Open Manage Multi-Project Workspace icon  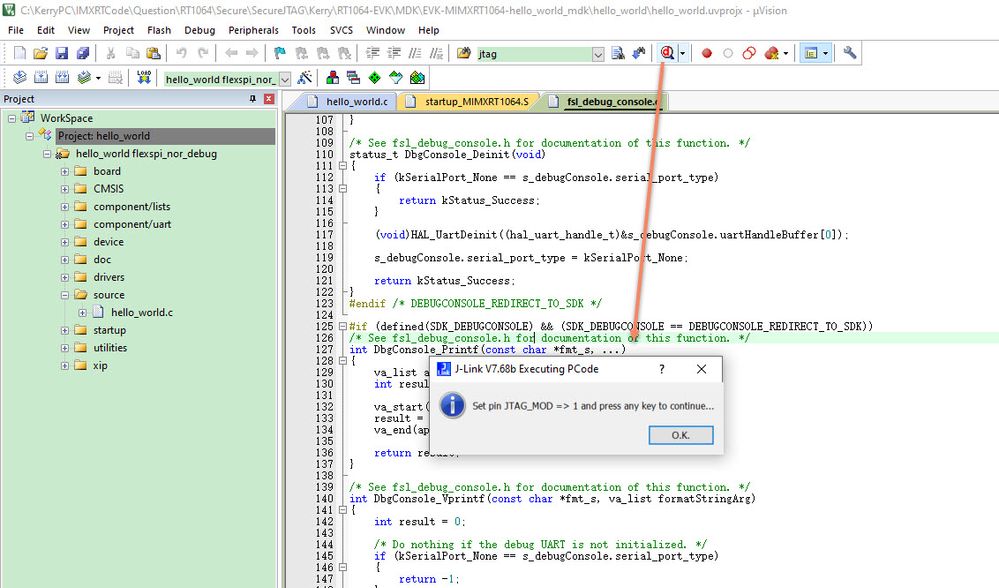pos(354,78)
